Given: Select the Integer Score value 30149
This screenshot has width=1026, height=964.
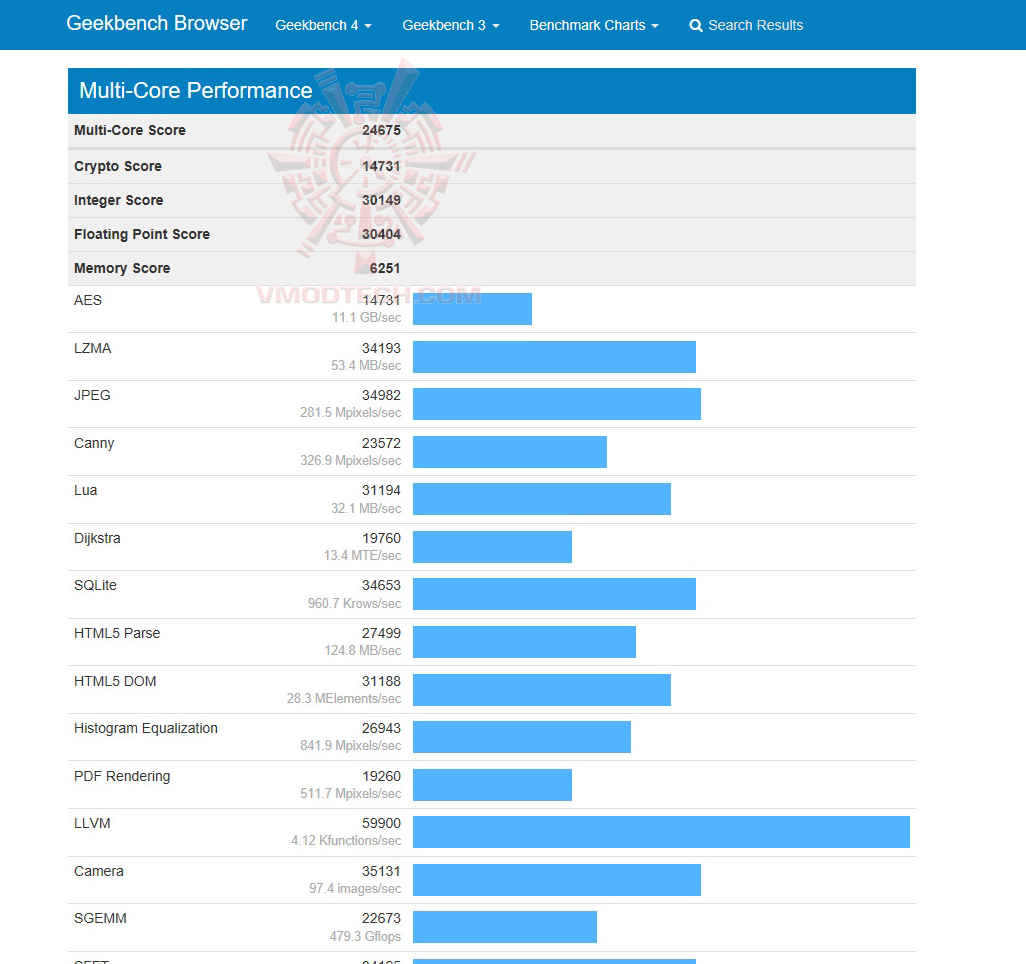Looking at the screenshot, I should coord(381,200).
